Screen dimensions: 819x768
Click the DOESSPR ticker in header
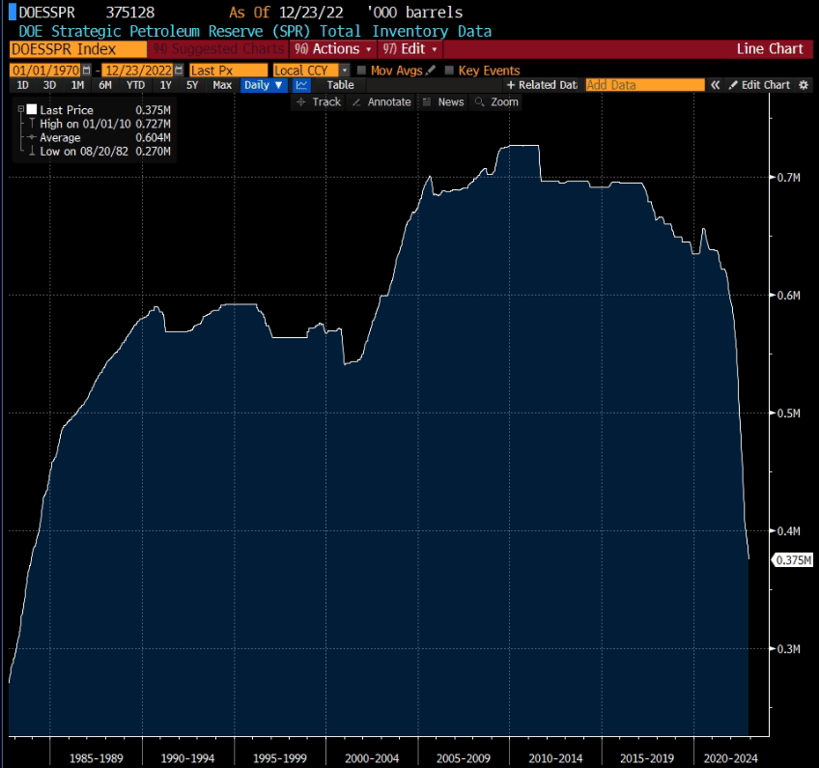[x=46, y=12]
